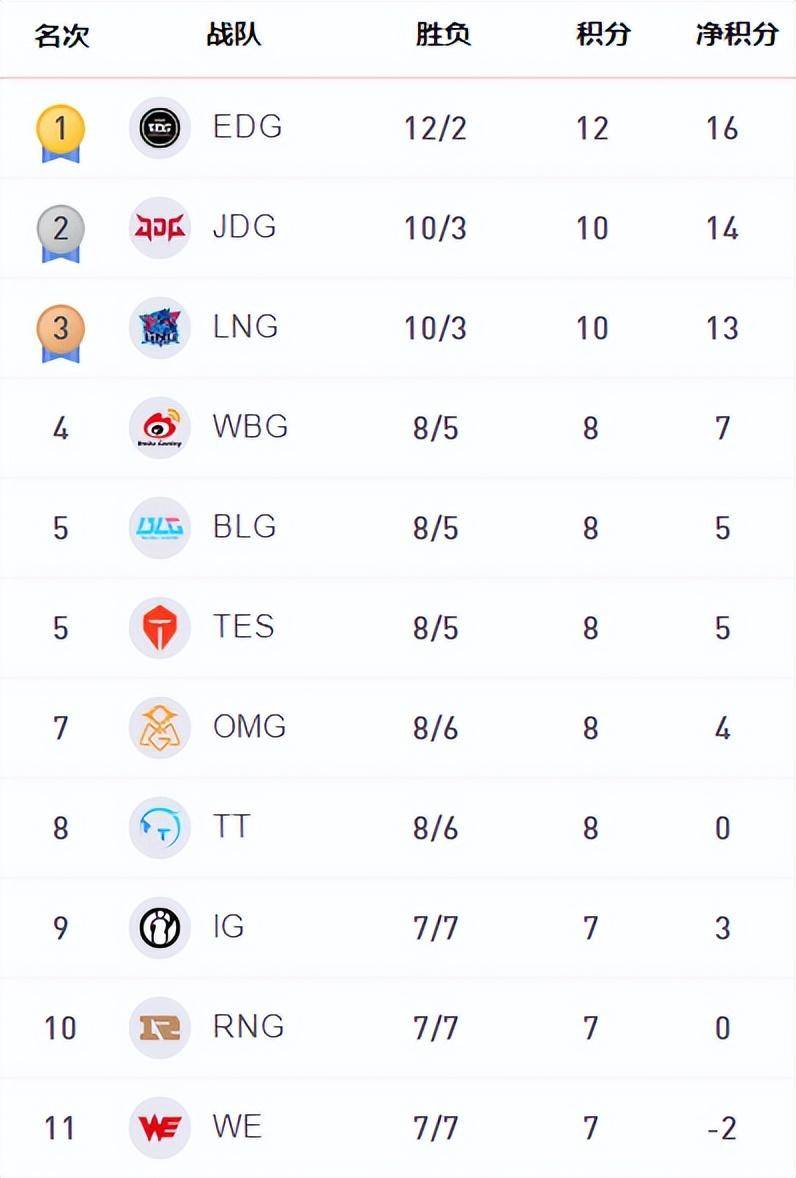Click the silver second-place medal
796x1178 pixels.
tap(60, 230)
